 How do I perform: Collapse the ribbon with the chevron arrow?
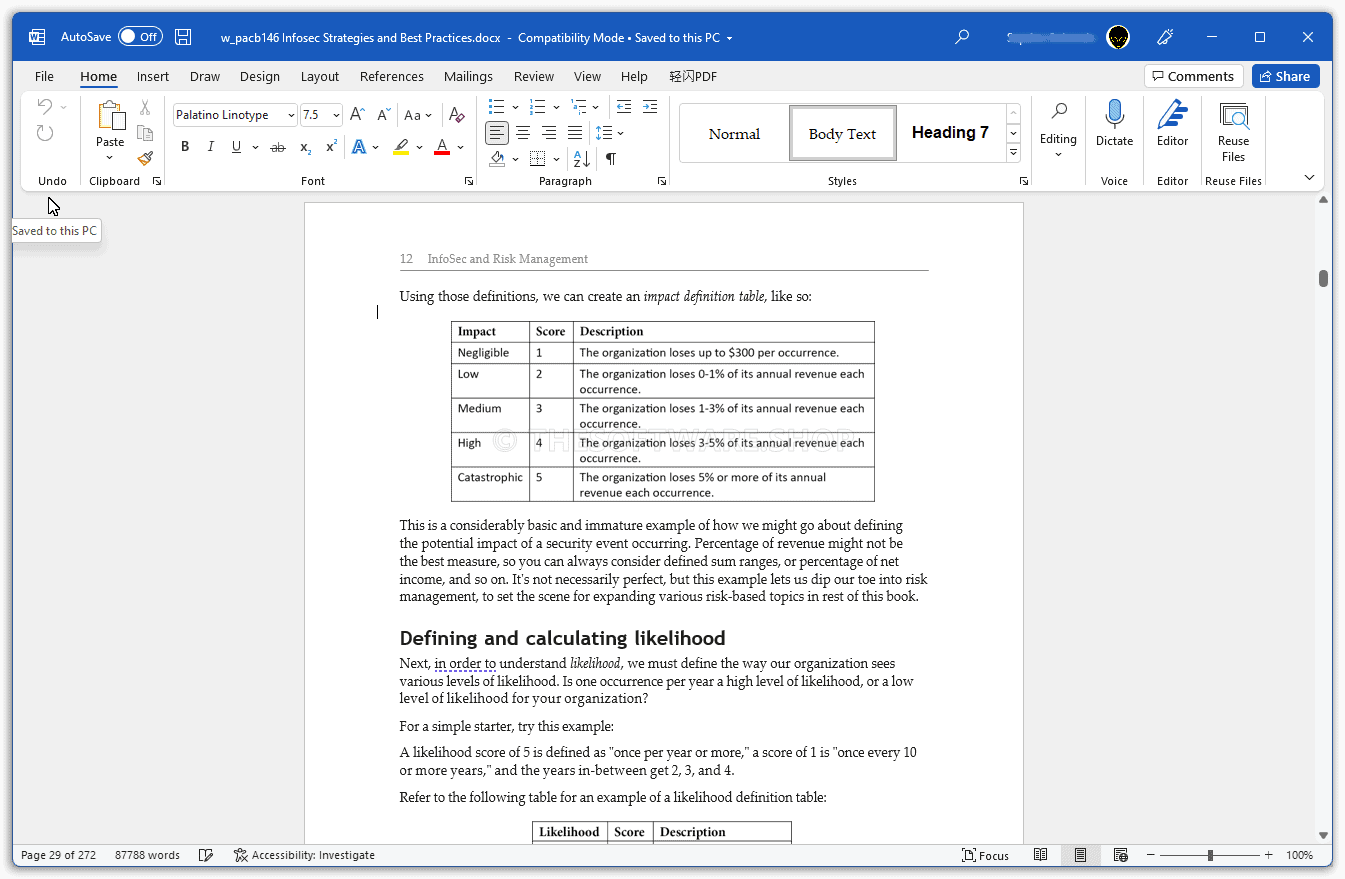1309,177
